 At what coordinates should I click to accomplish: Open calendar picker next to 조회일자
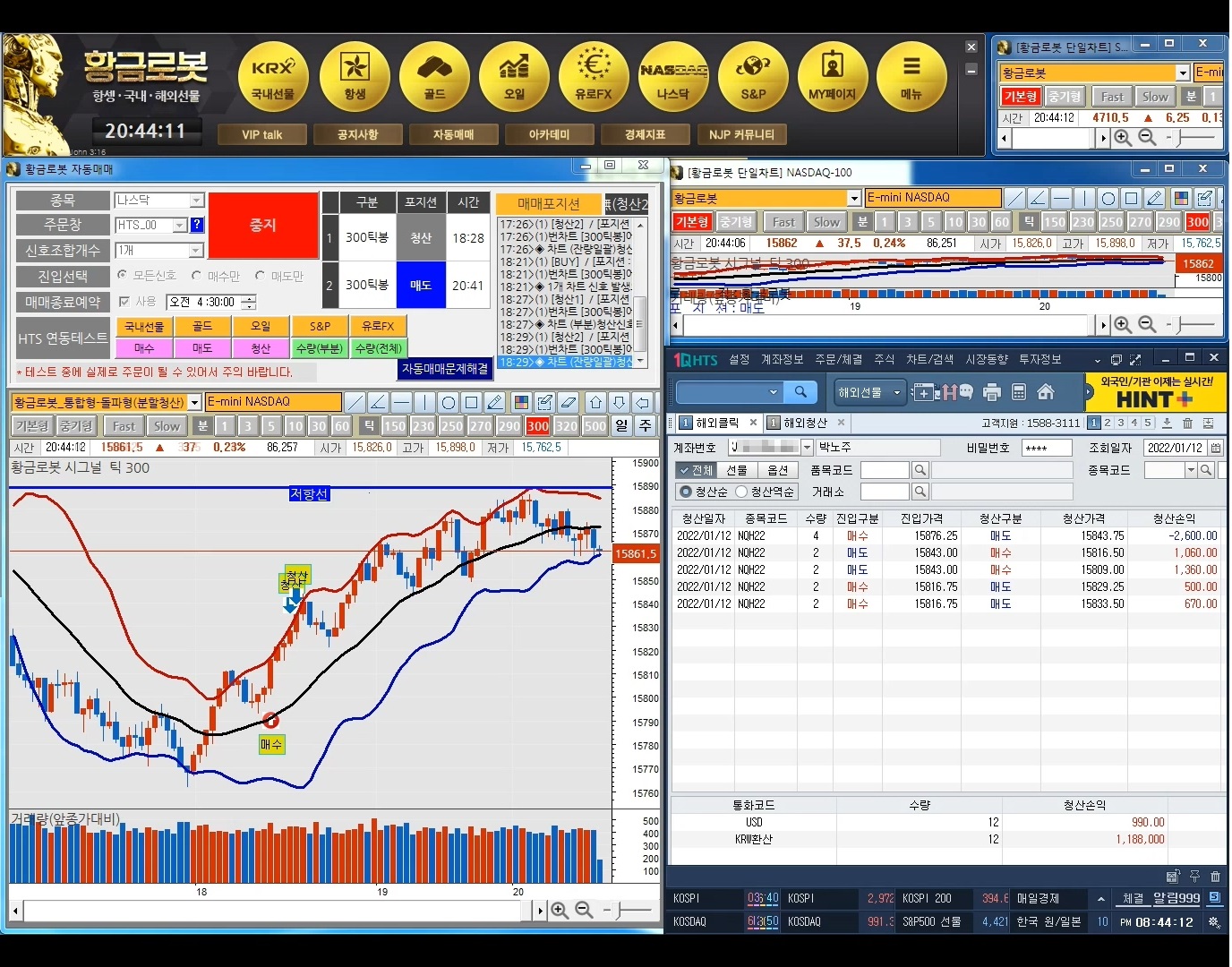coord(1216,448)
